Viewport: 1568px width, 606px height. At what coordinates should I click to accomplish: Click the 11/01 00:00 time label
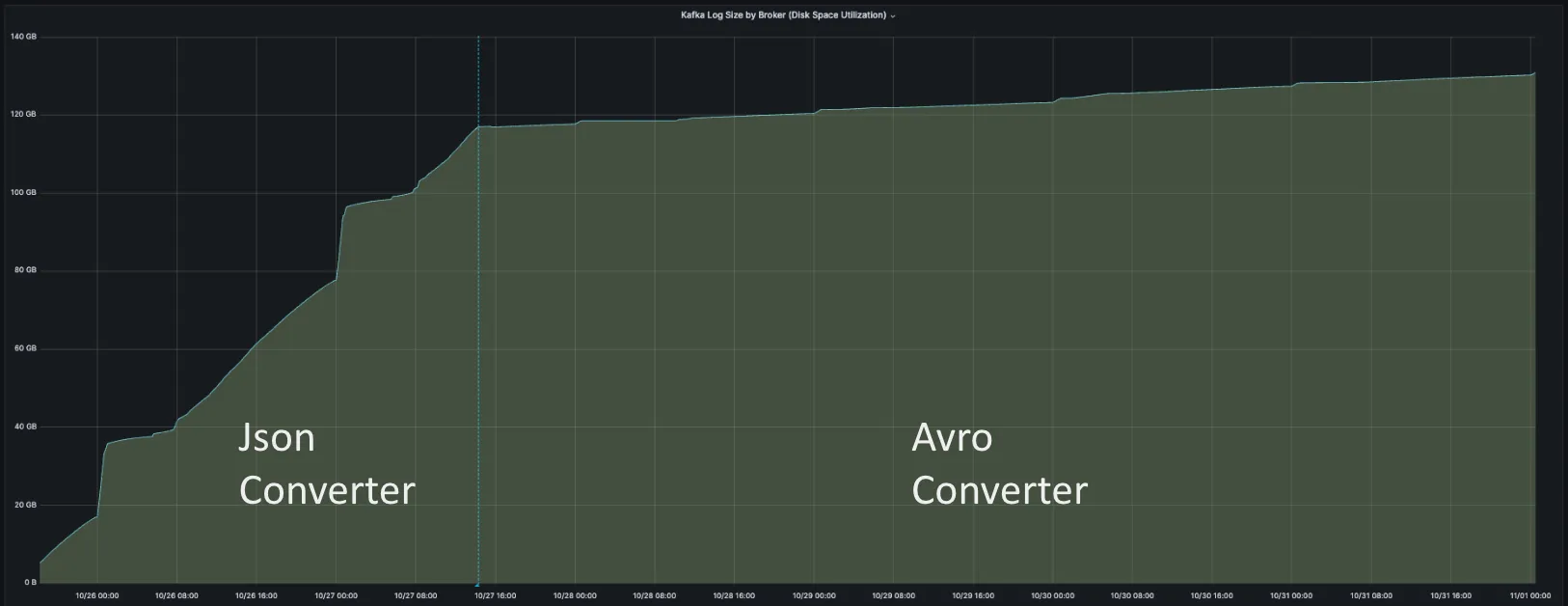(x=1530, y=595)
